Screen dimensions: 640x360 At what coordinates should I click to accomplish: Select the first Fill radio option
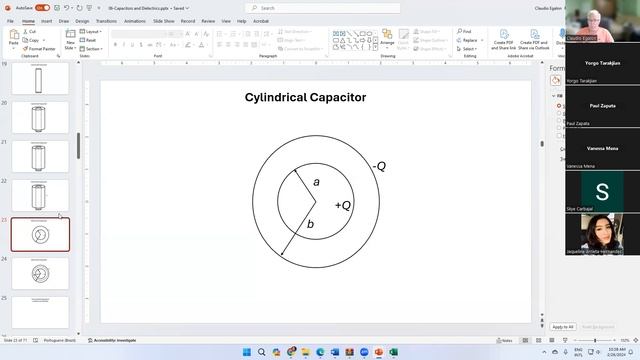coord(559,106)
